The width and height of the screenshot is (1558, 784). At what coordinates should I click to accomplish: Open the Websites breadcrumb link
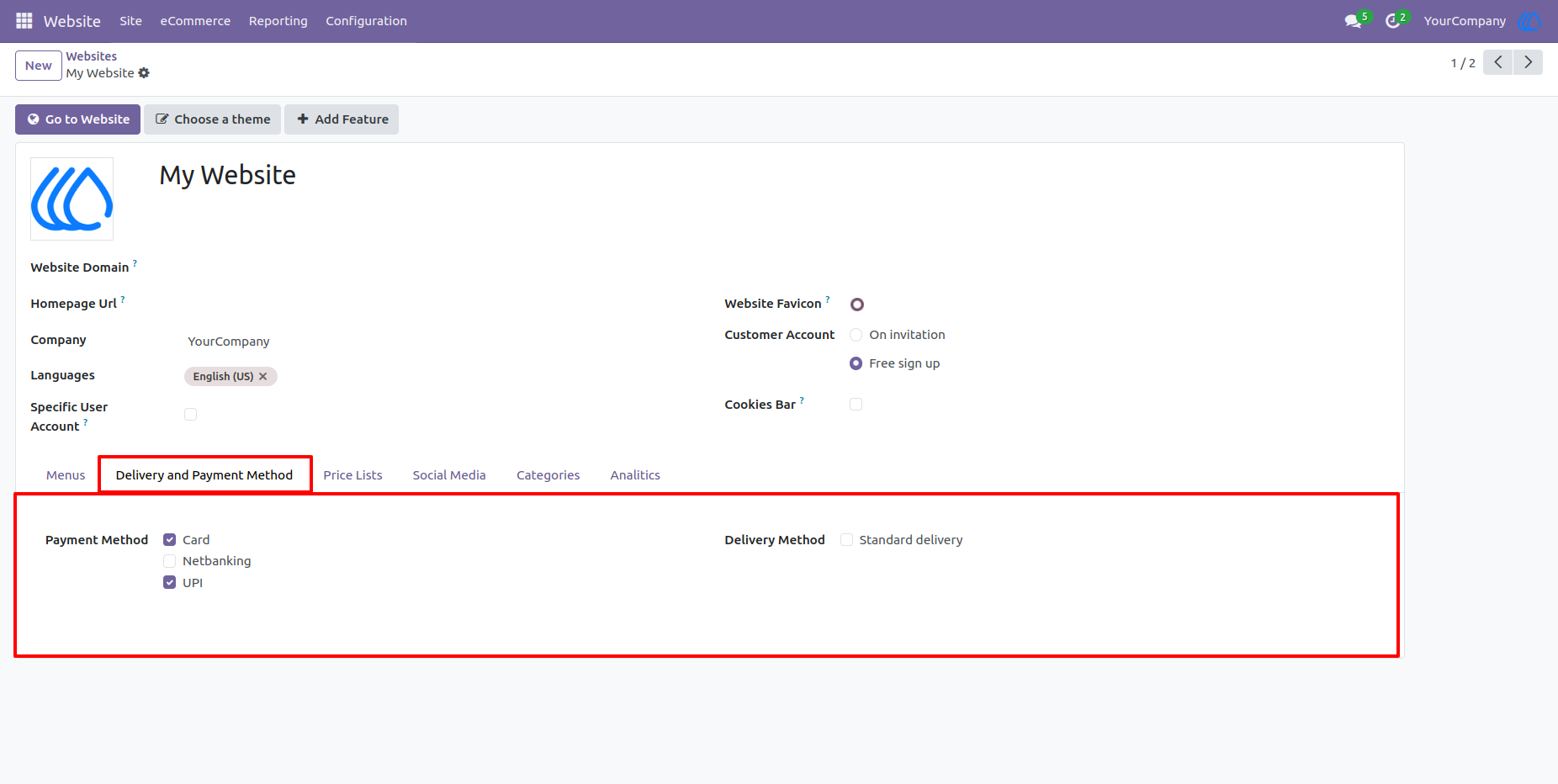92,56
